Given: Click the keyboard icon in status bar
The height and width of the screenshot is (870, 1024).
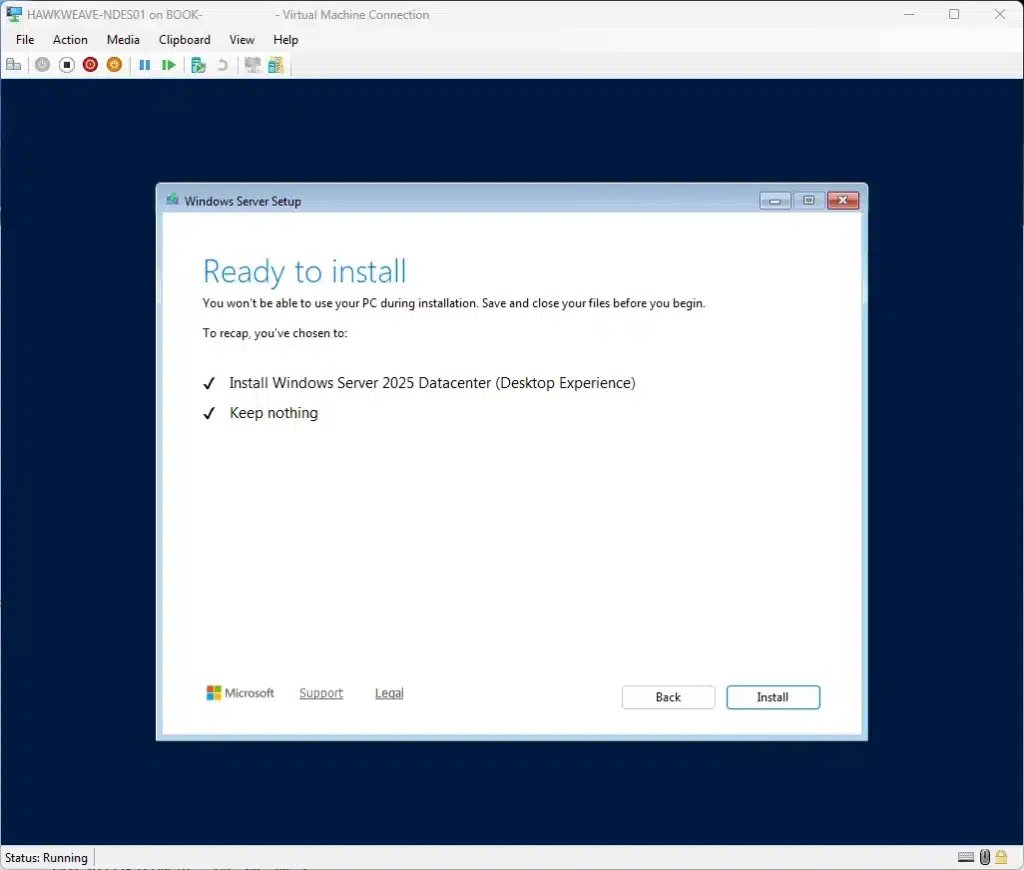Looking at the screenshot, I should (966, 857).
